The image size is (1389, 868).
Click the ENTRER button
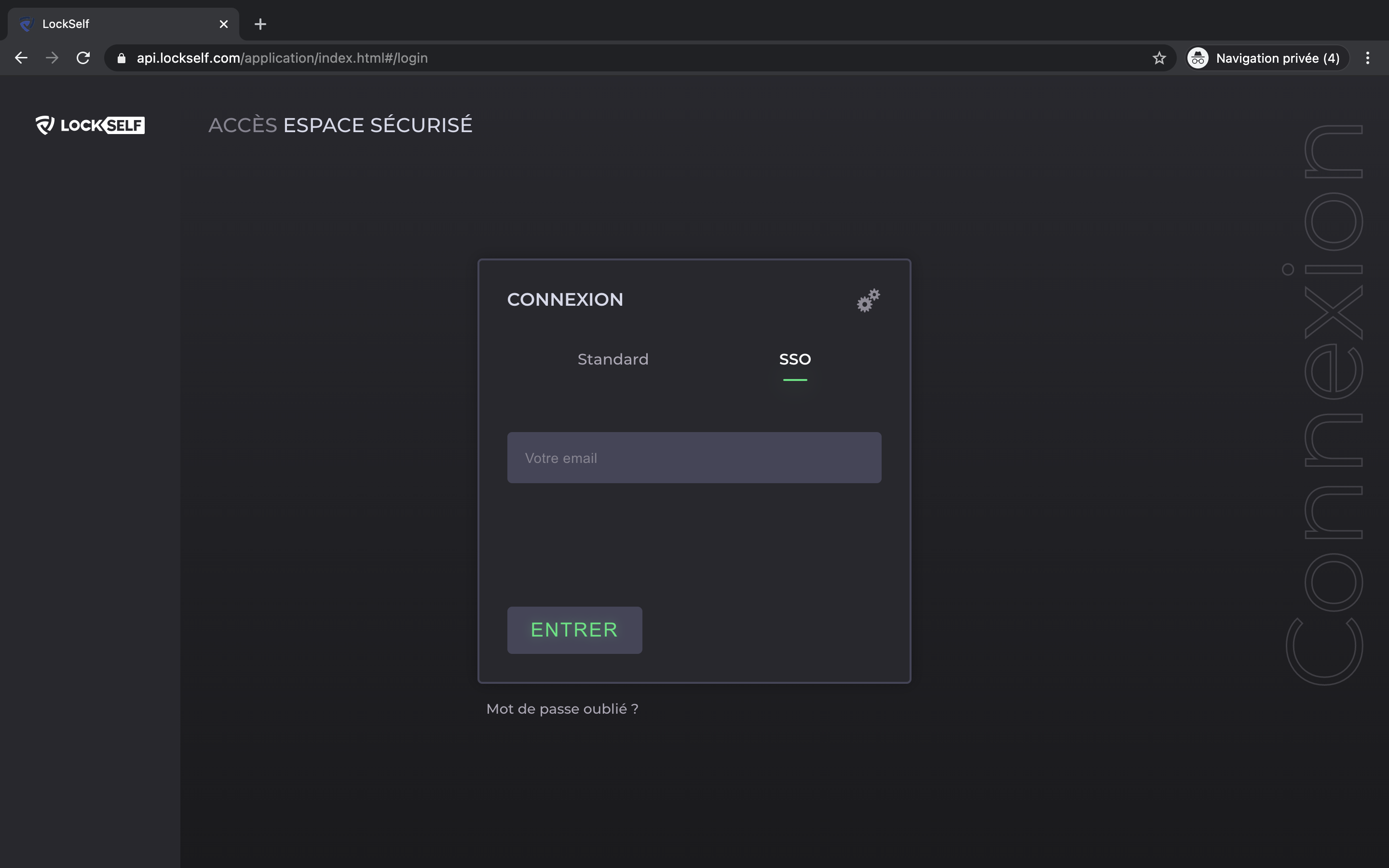(574, 630)
